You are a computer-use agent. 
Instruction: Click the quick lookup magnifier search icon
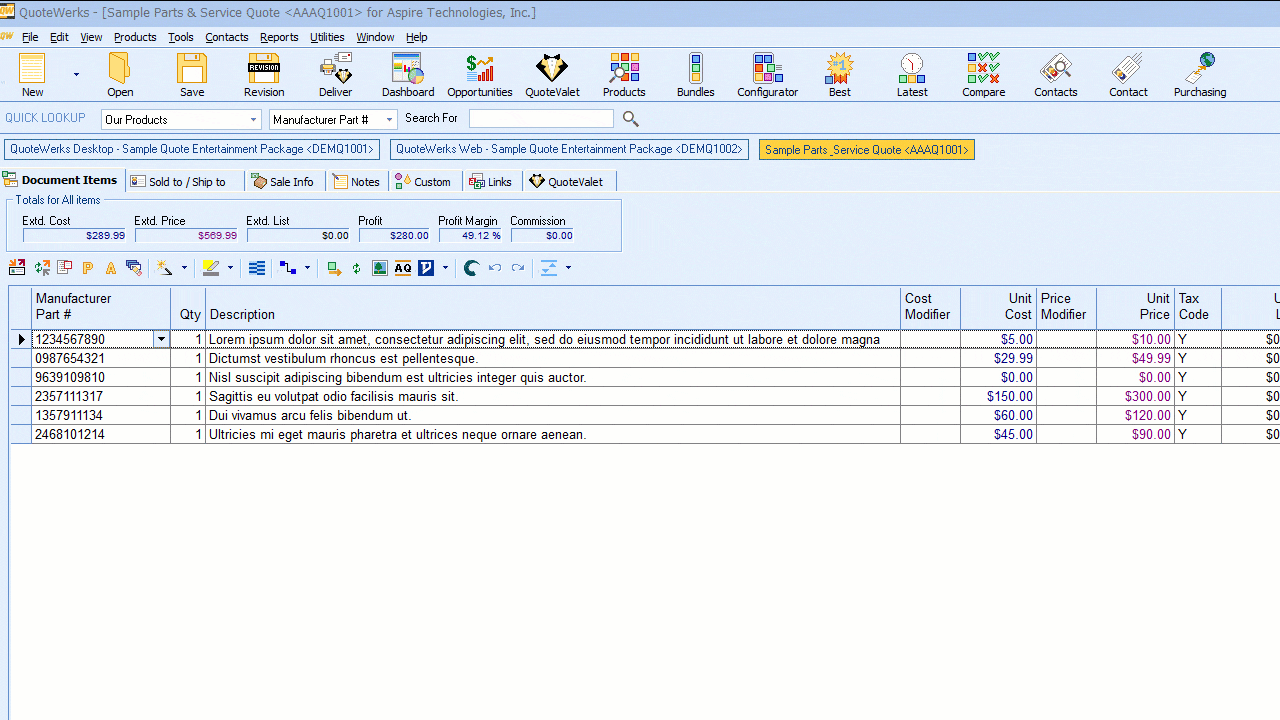(x=630, y=119)
